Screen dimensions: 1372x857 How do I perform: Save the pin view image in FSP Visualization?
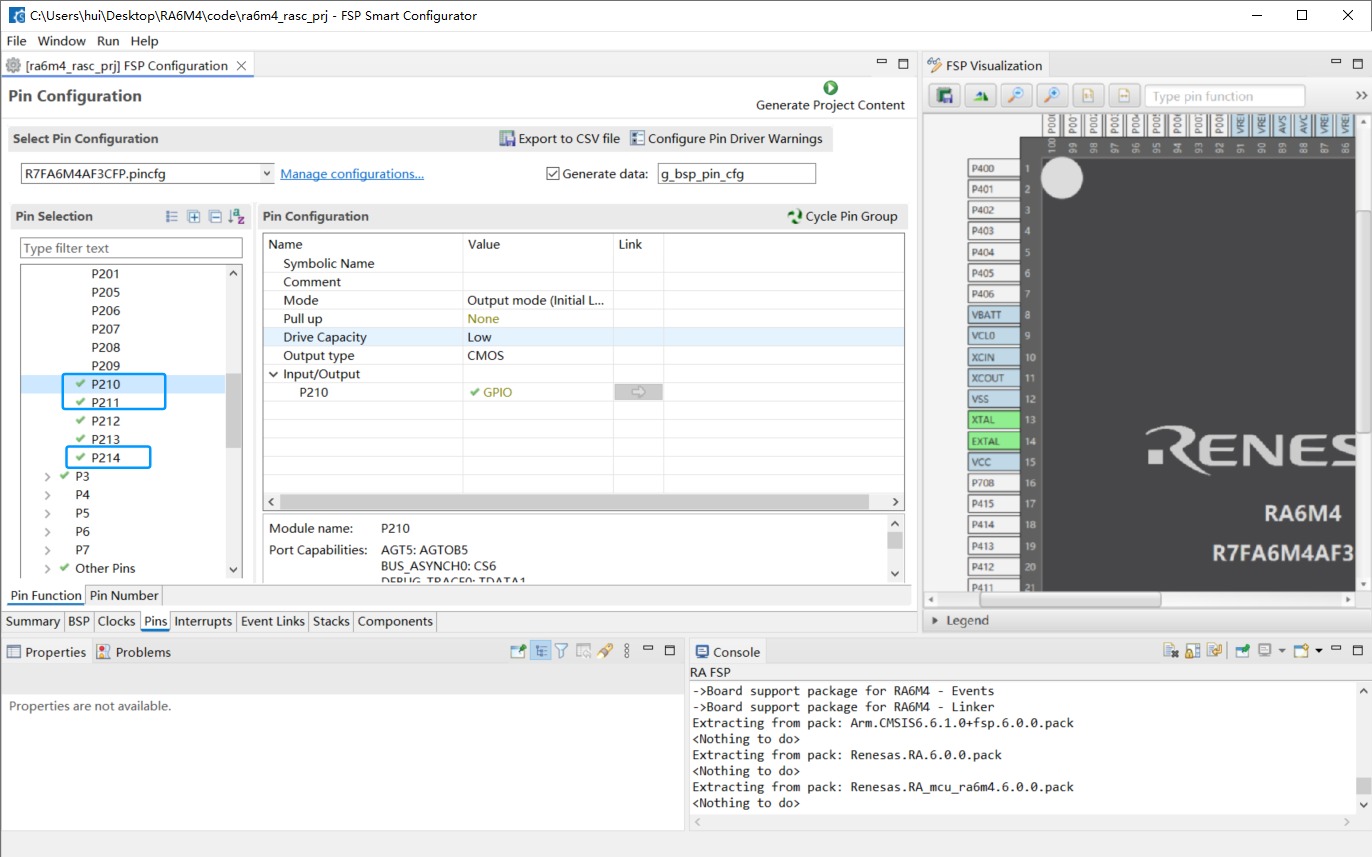pos(944,96)
